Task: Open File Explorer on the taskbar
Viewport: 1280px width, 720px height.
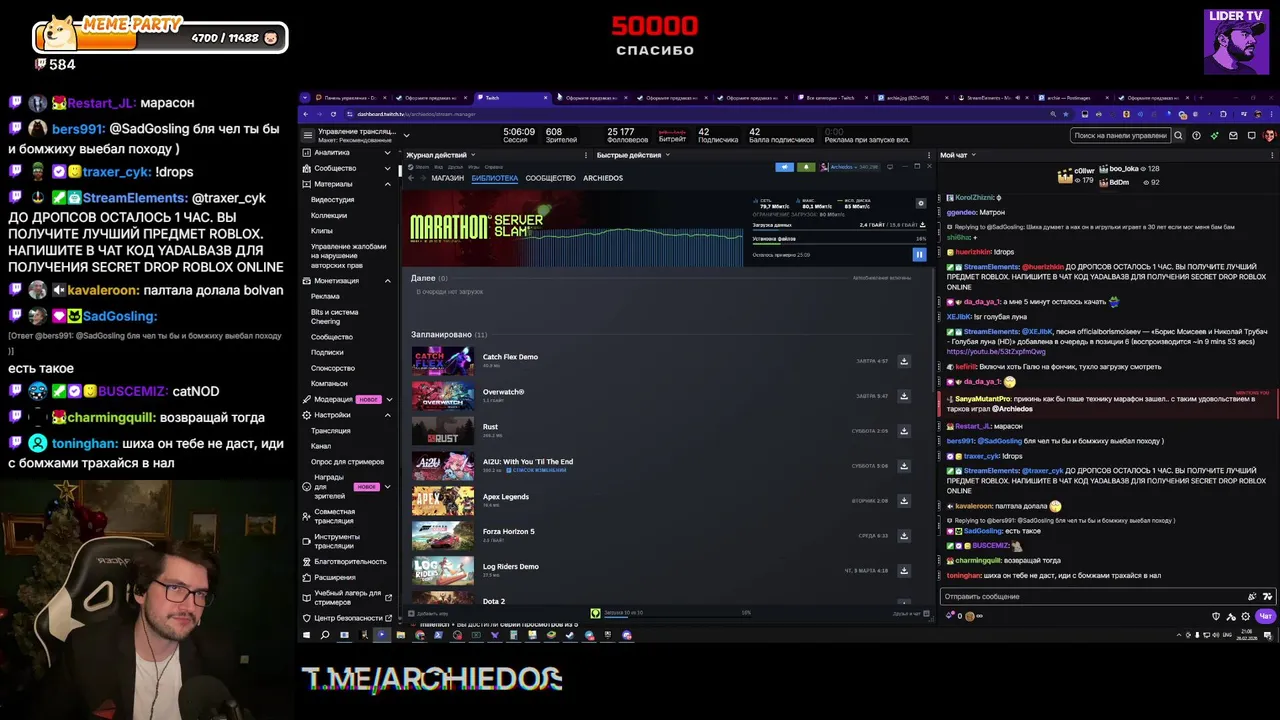Action: click(x=400, y=635)
